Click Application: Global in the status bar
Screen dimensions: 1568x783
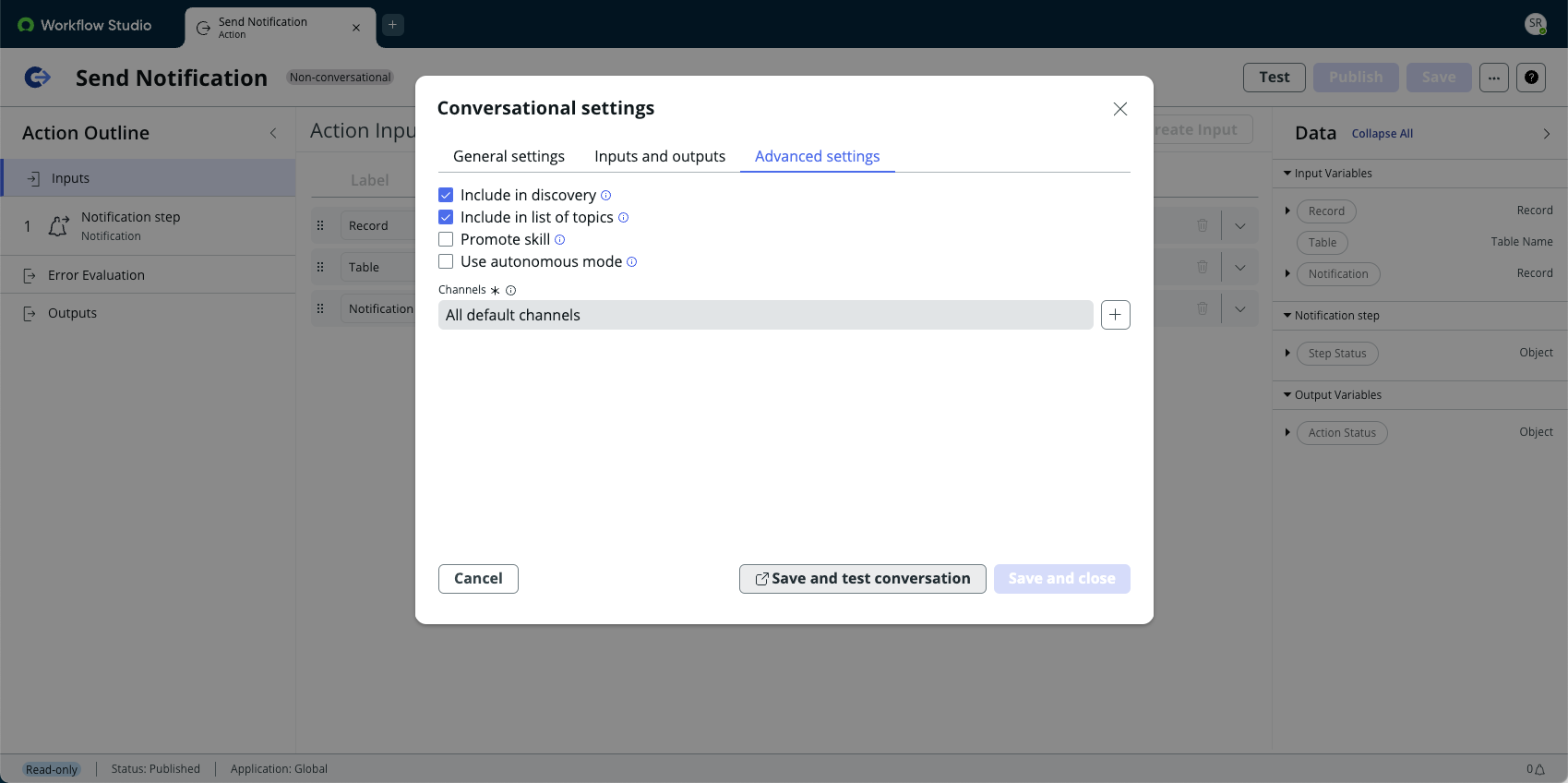pyautogui.click(x=279, y=769)
